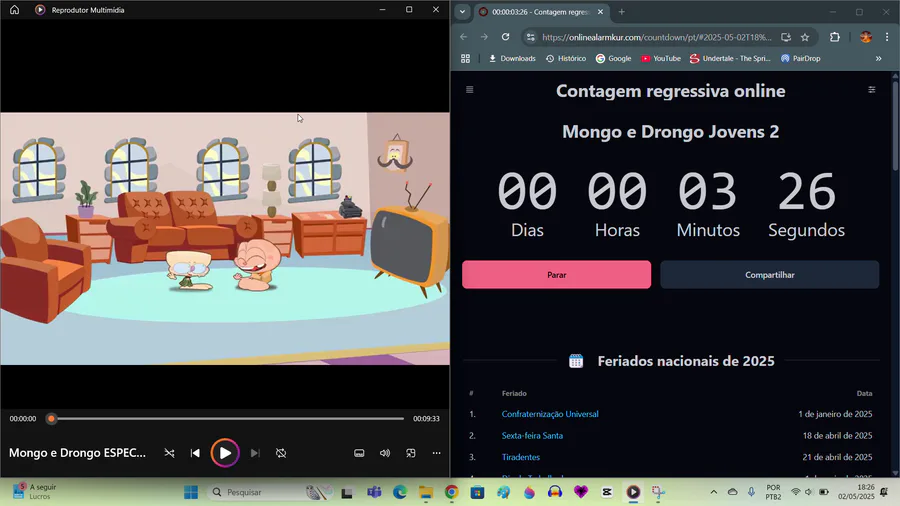Viewport: 900px width, 506px height.
Task: Expand hidden bookmarks chevron
Action: (x=878, y=59)
